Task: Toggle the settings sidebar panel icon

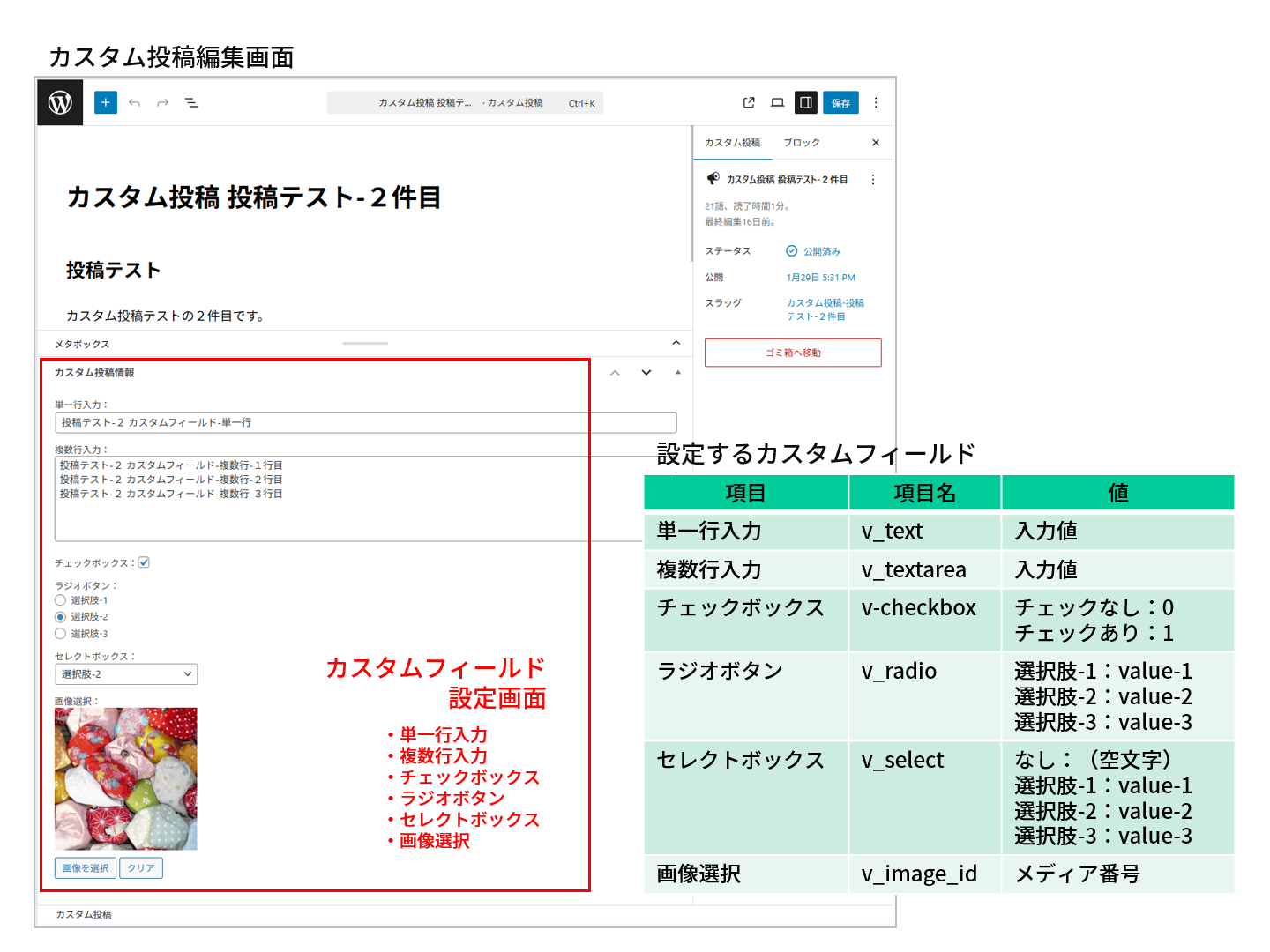Action: [x=805, y=102]
